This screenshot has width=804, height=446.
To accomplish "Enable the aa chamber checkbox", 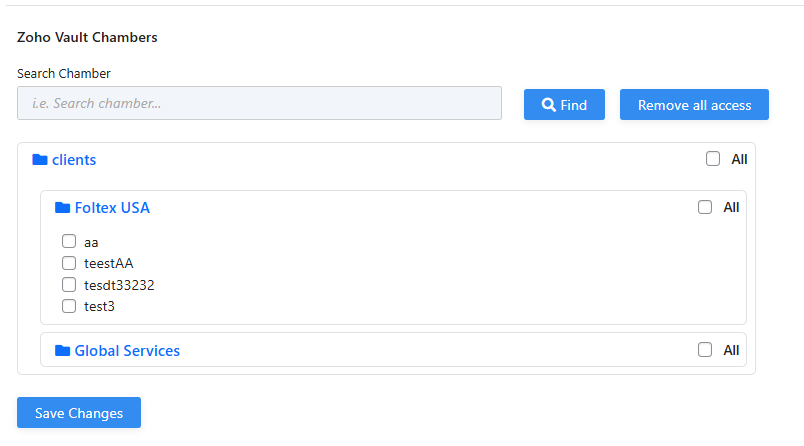I will 69,241.
